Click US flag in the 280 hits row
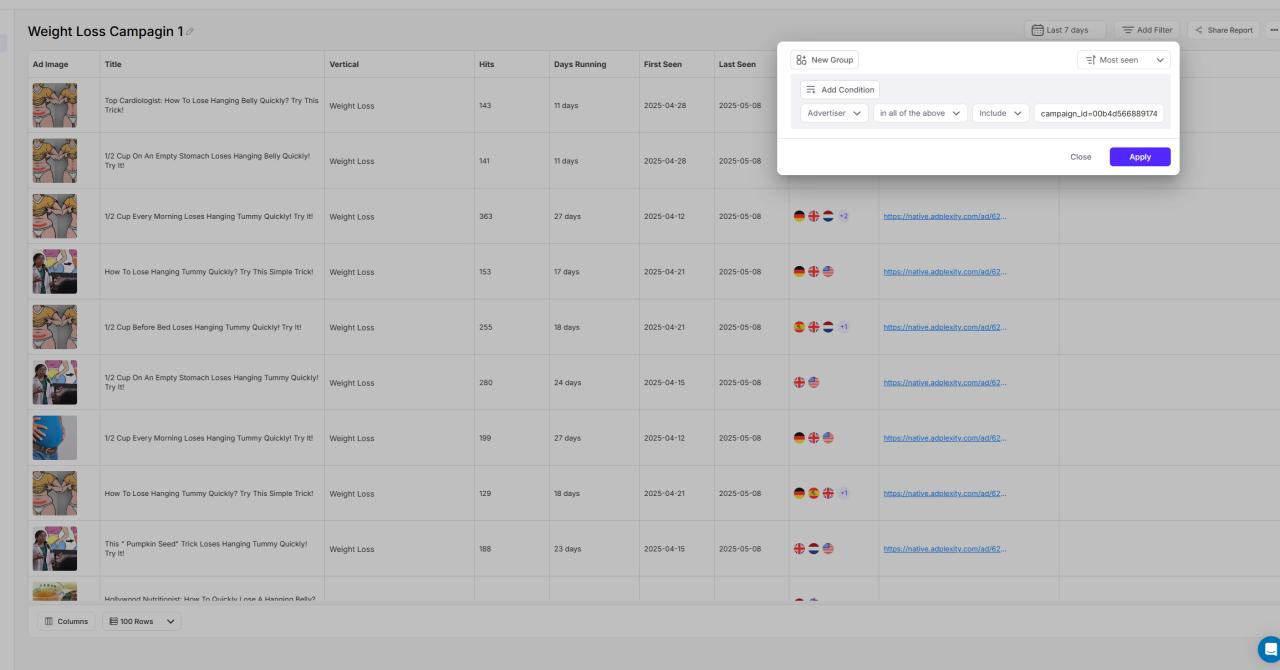This screenshot has height=670, width=1280. (814, 383)
